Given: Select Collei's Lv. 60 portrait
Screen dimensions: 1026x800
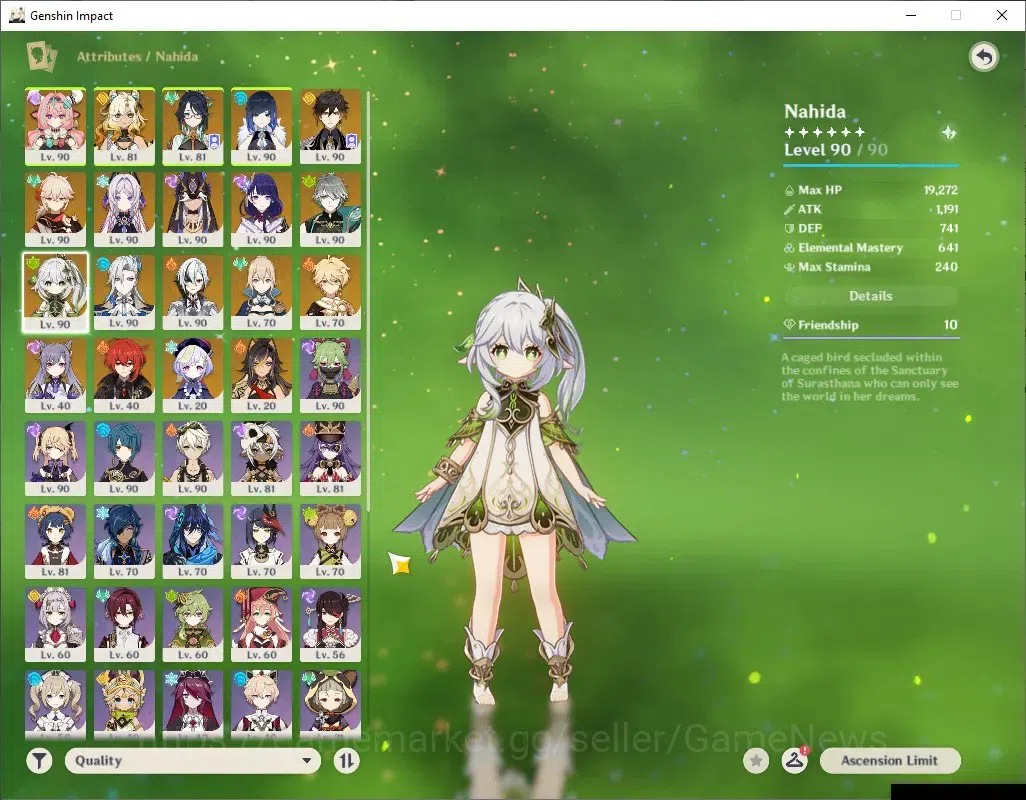Looking at the screenshot, I should [x=193, y=625].
